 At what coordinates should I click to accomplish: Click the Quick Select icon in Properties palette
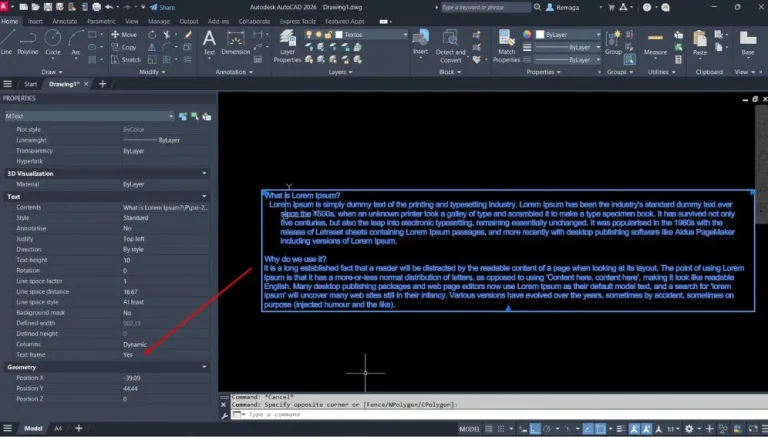coord(207,116)
